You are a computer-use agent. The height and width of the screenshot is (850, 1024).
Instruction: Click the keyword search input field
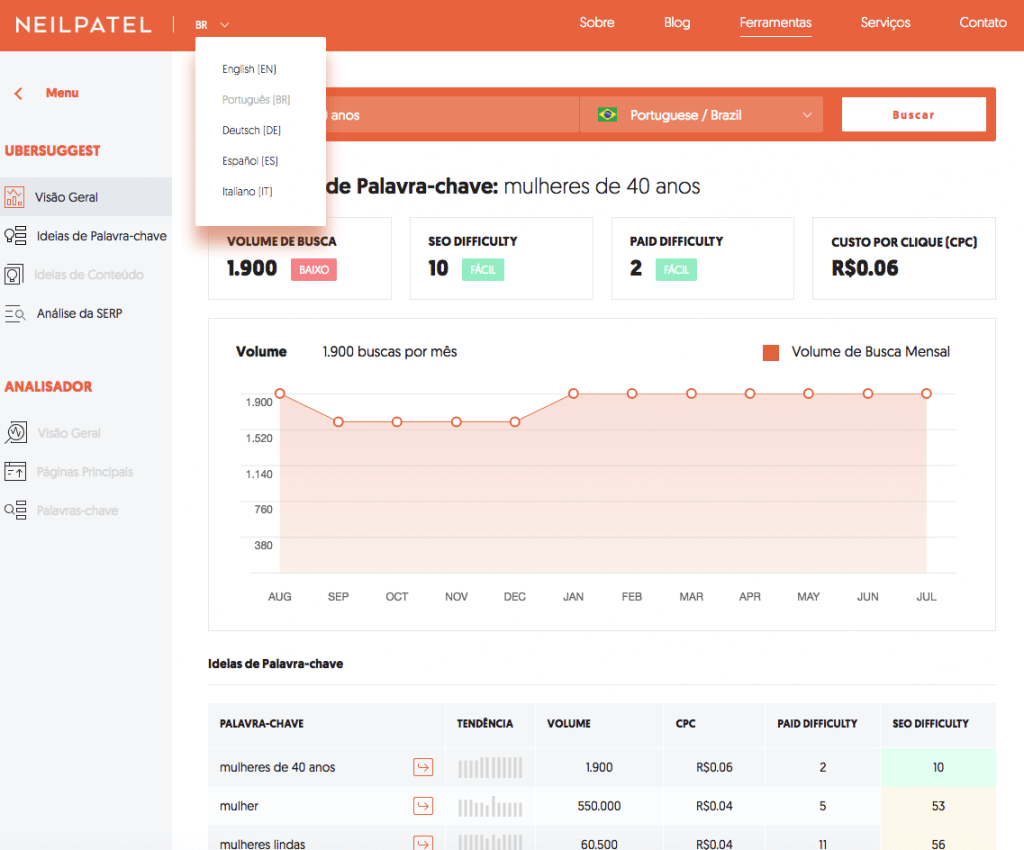pyautogui.click(x=452, y=115)
